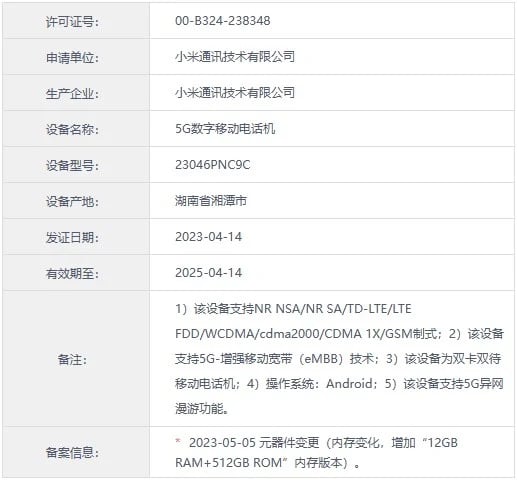Click the 2023-05-05 component change record
Screen dimensions: 517x481
tap(316, 453)
